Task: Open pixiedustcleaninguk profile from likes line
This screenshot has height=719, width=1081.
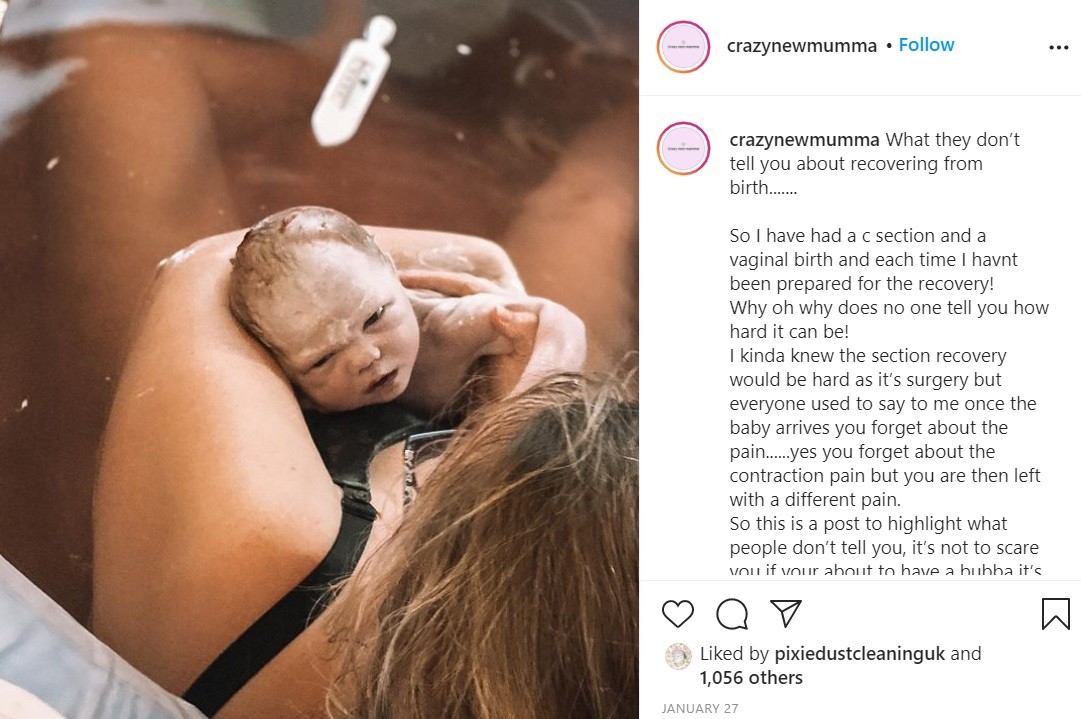Action: 860,654
